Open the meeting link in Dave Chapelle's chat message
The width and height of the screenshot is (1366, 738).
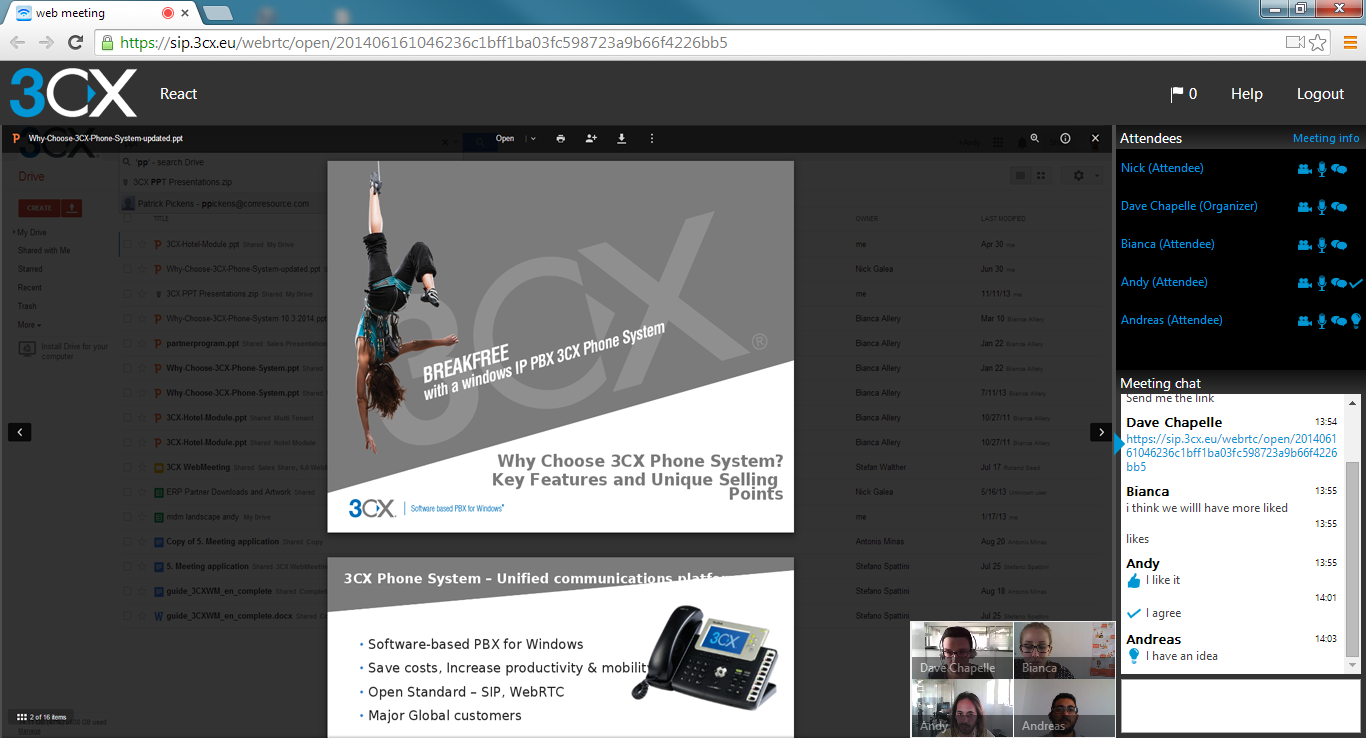[1231, 453]
